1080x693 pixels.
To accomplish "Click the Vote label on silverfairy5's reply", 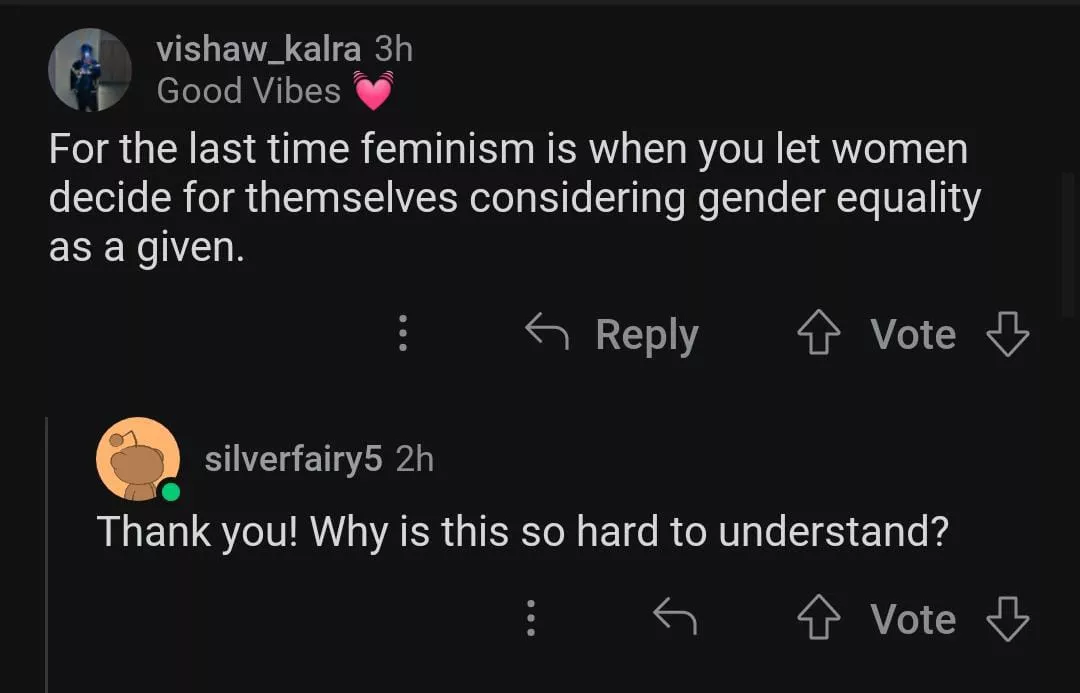I will [912, 619].
